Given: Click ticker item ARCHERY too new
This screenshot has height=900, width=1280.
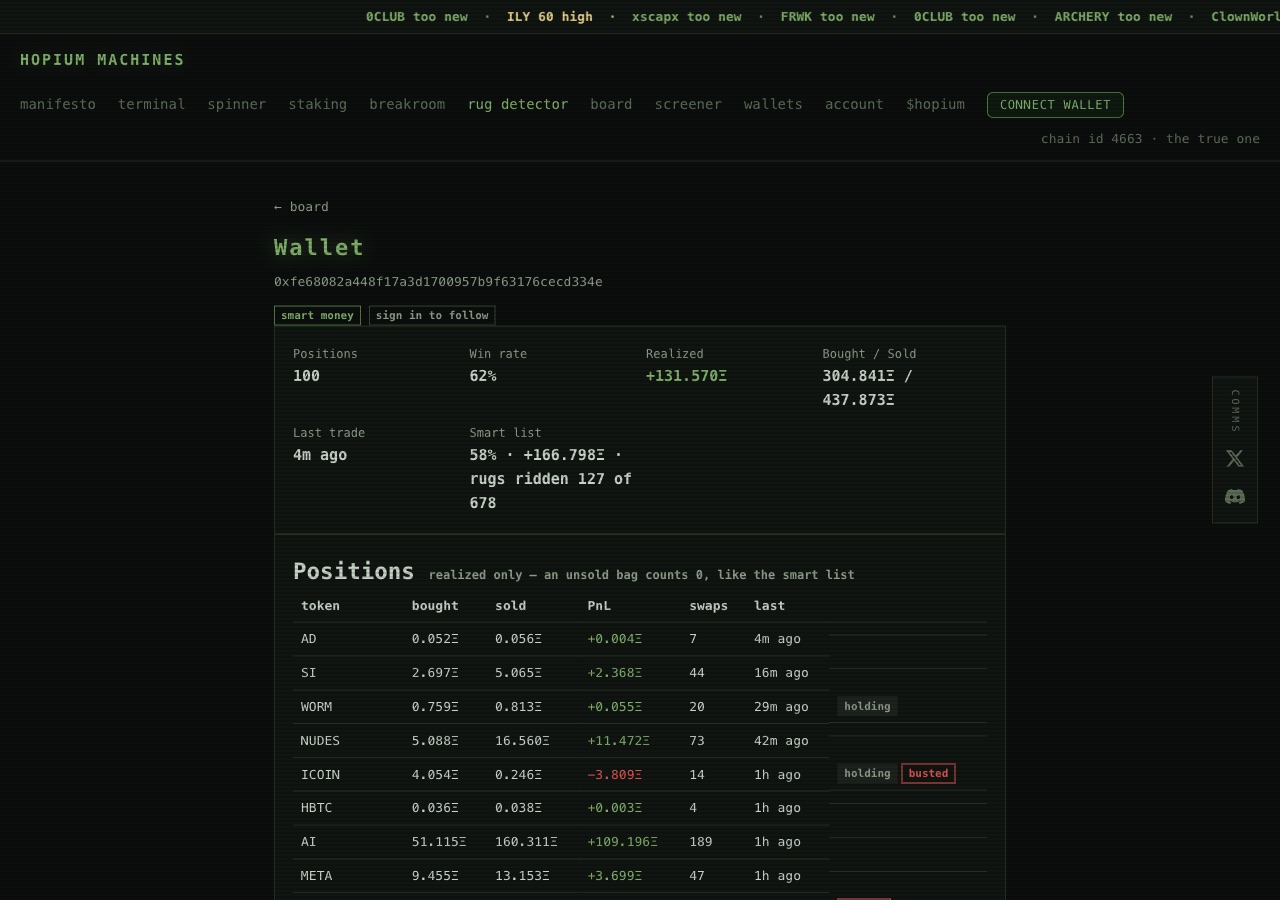Looking at the screenshot, I should [x=1113, y=17].
